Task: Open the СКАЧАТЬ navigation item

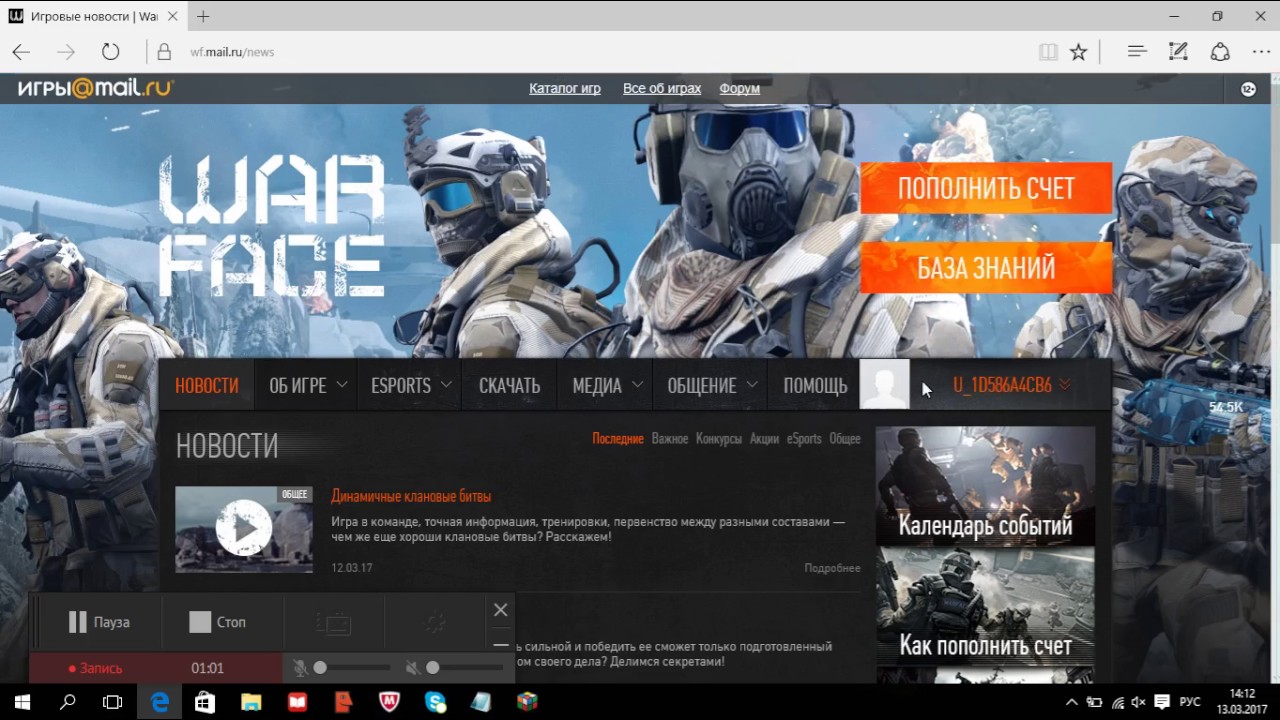Action: point(509,385)
